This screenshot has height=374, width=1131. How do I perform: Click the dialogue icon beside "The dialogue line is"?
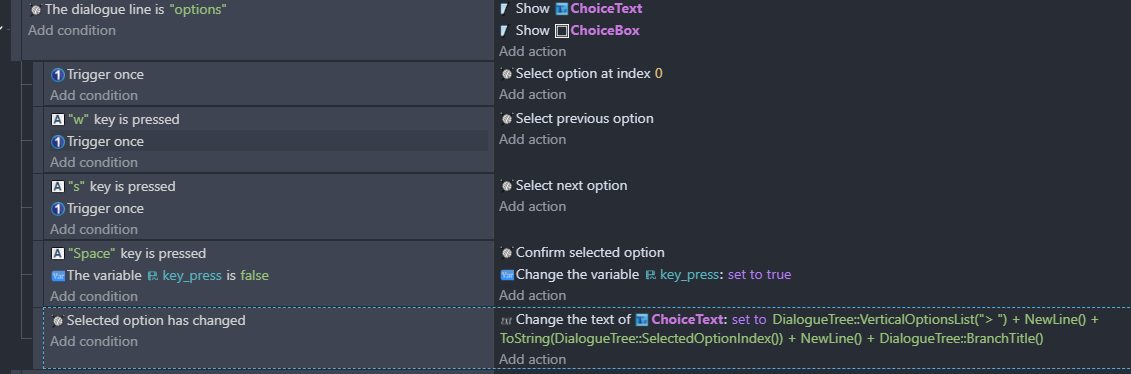coord(35,10)
